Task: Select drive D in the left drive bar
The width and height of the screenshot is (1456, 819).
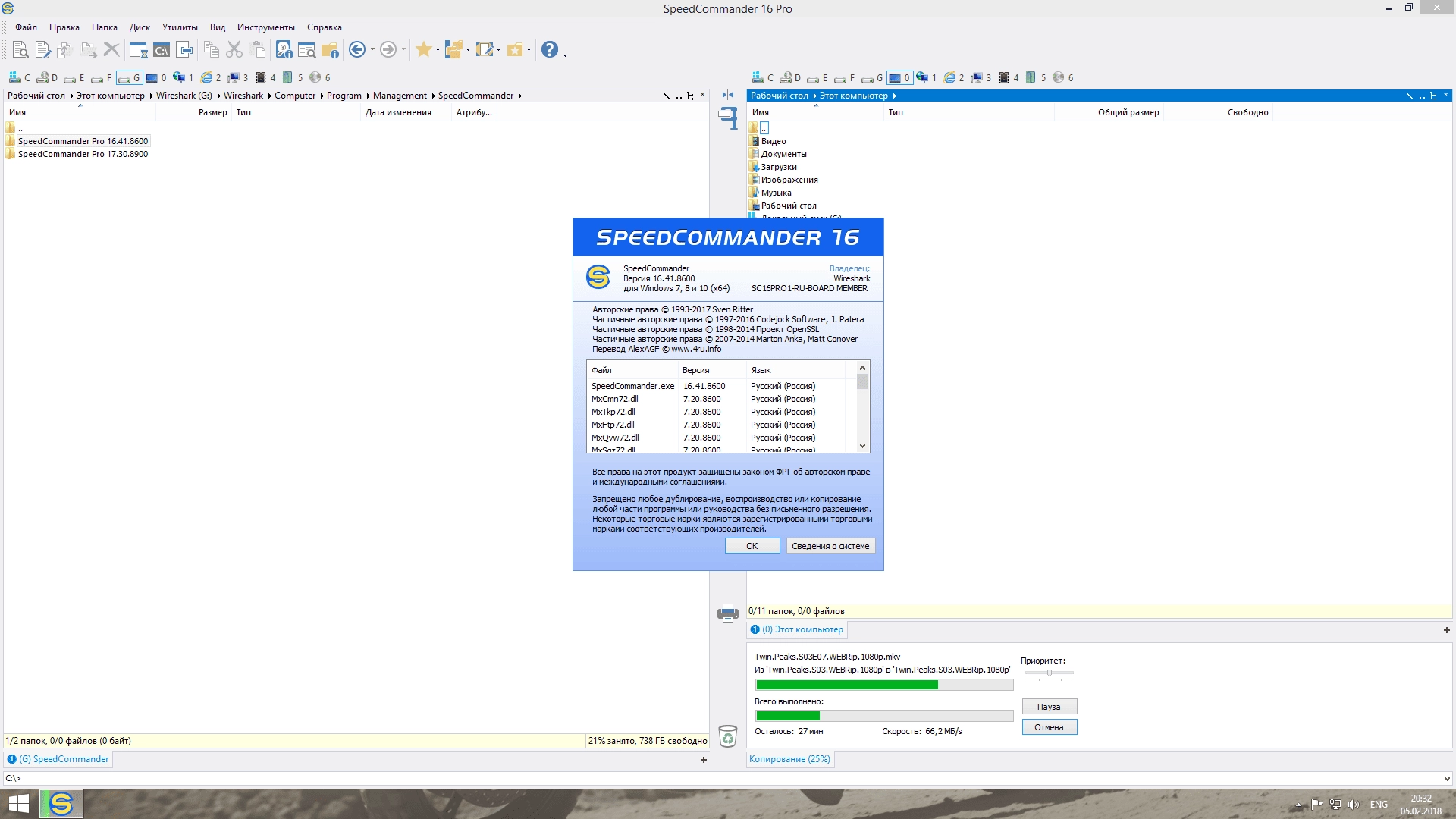Action: [x=47, y=77]
